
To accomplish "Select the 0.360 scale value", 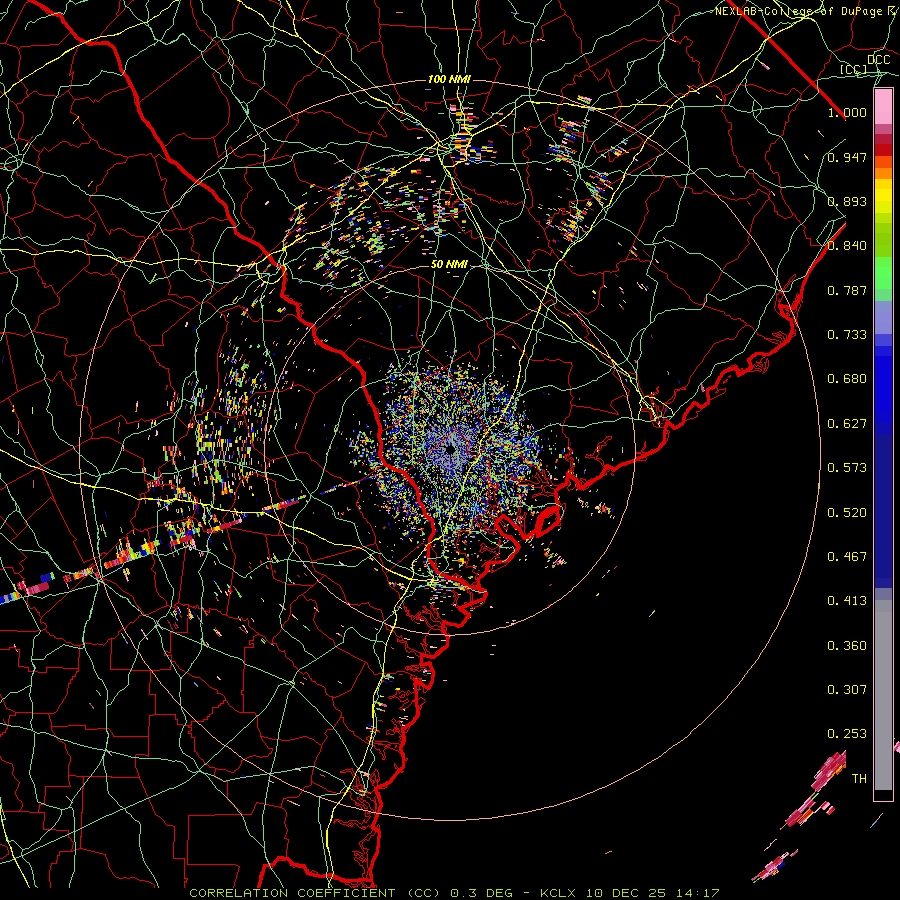I will [847, 646].
